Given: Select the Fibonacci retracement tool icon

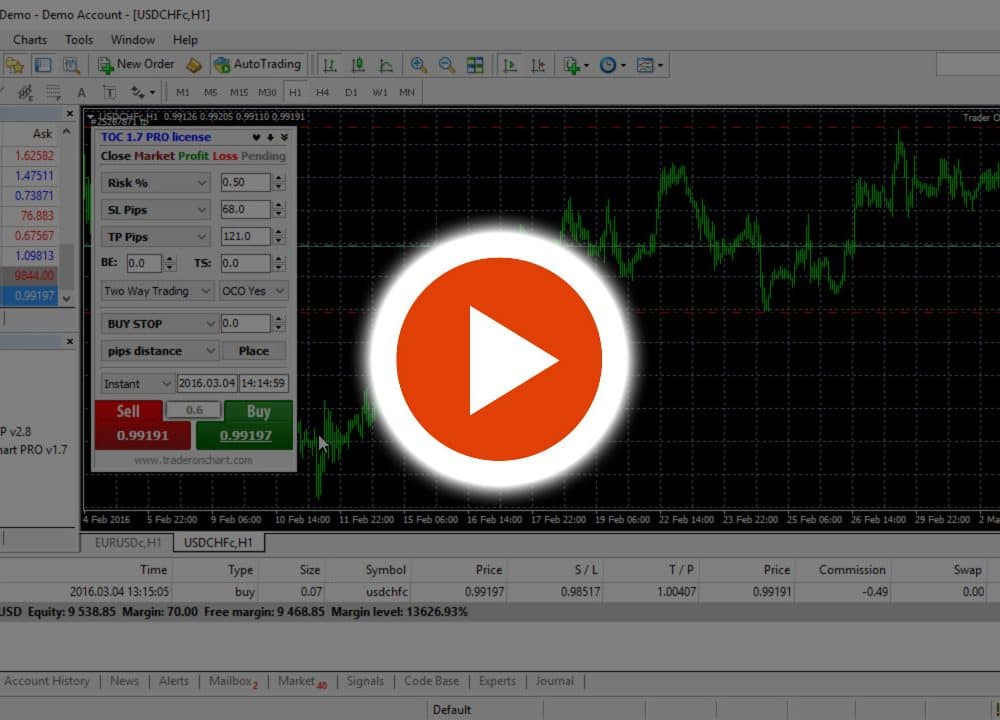Looking at the screenshot, I should tap(54, 92).
